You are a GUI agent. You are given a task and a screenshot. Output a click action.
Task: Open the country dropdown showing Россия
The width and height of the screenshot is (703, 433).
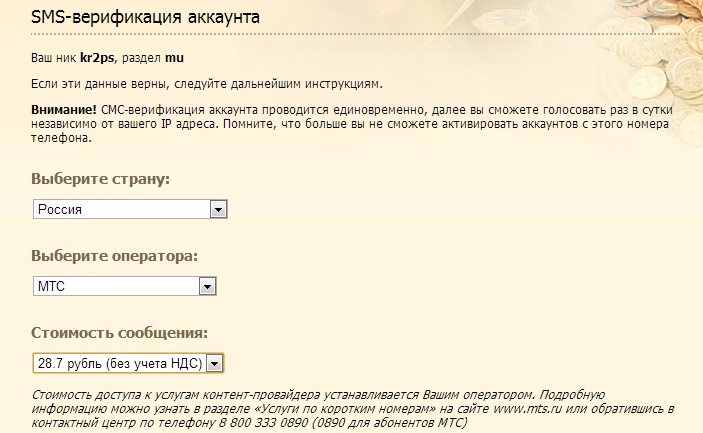tap(121, 210)
